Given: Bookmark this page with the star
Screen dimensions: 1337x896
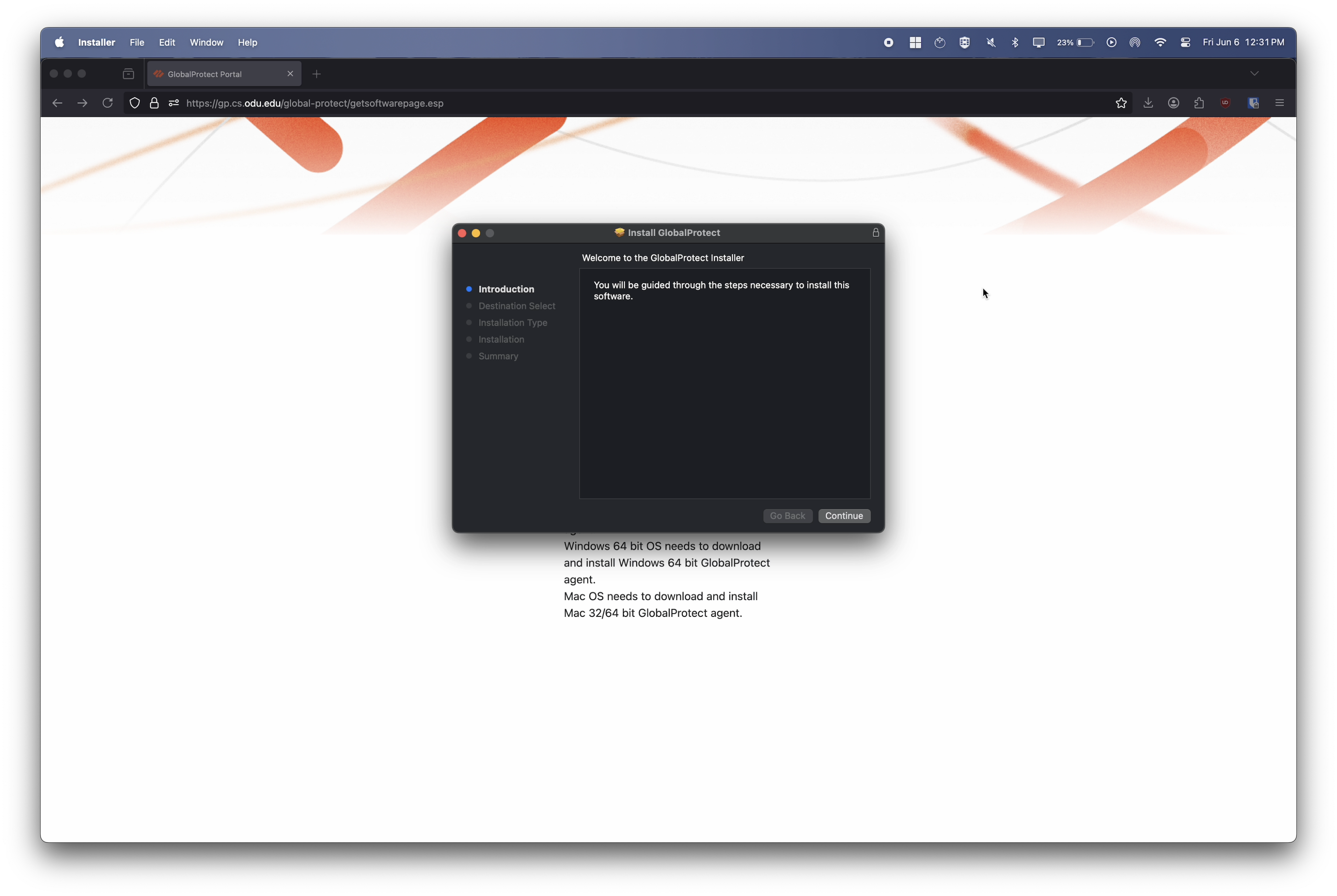Looking at the screenshot, I should coord(1121,103).
